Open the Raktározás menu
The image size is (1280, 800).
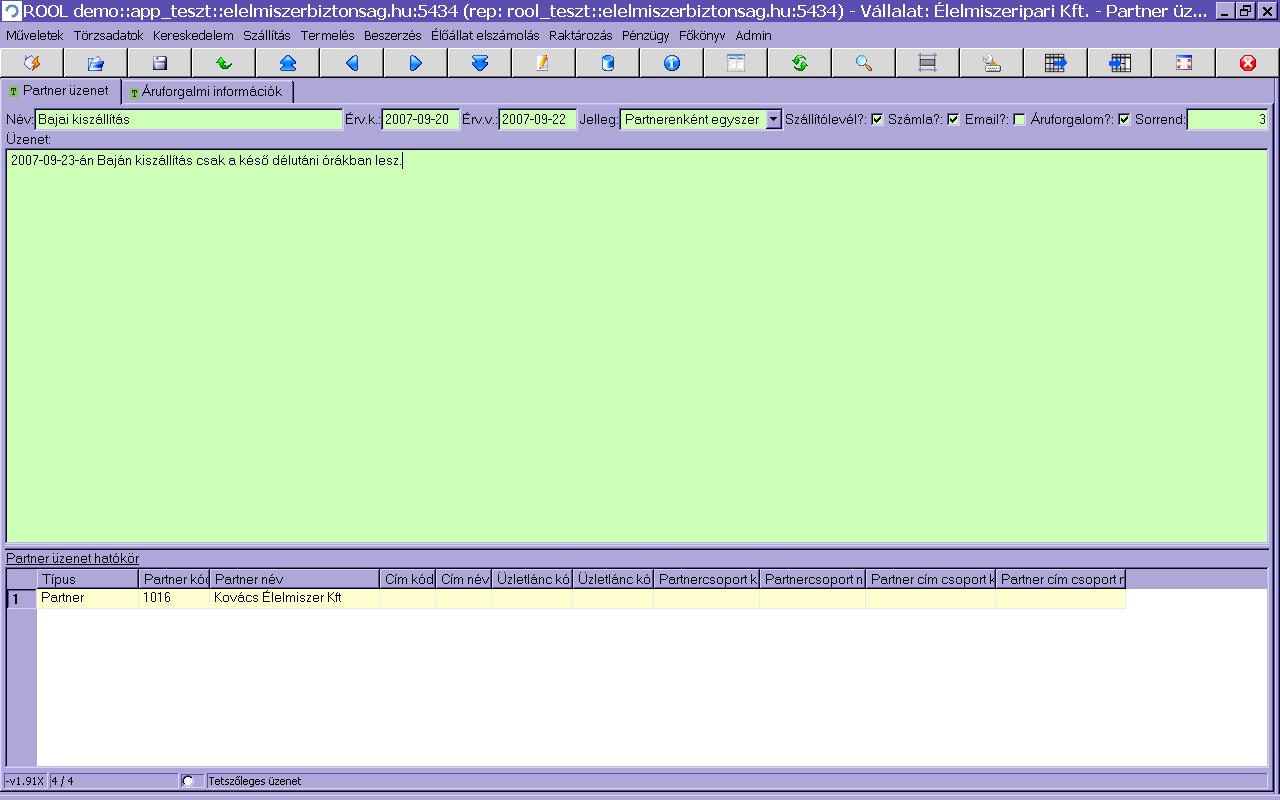(580, 35)
